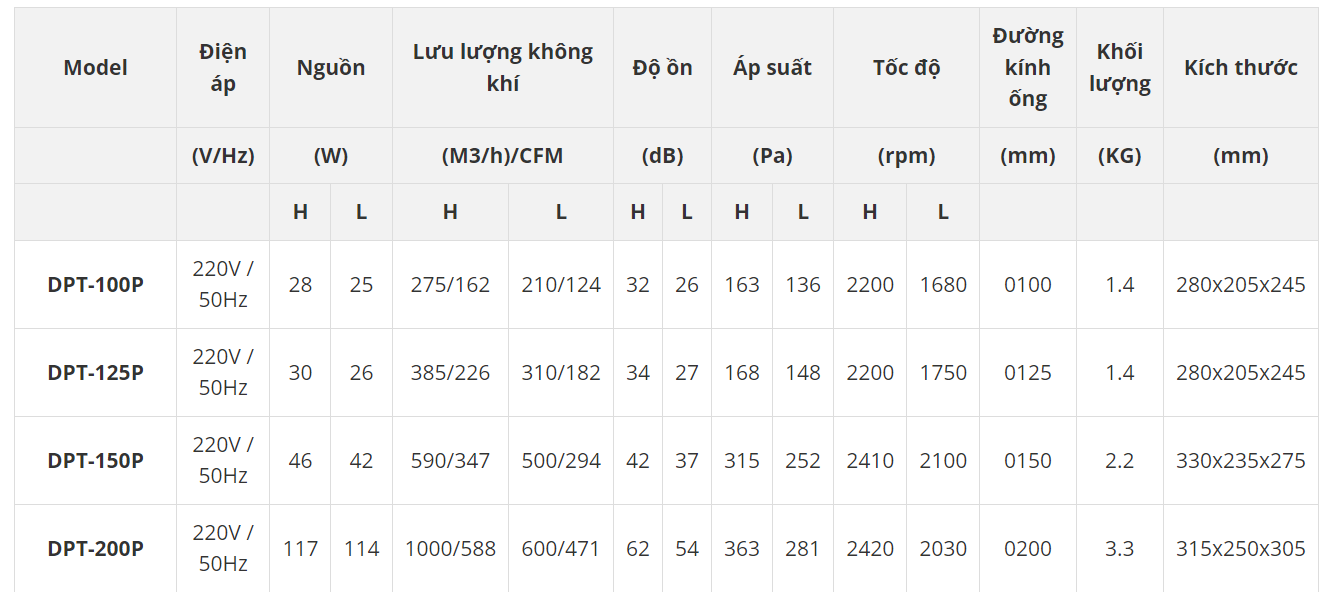Click the 2030 rpm value
1329x592 pixels.
[943, 549]
